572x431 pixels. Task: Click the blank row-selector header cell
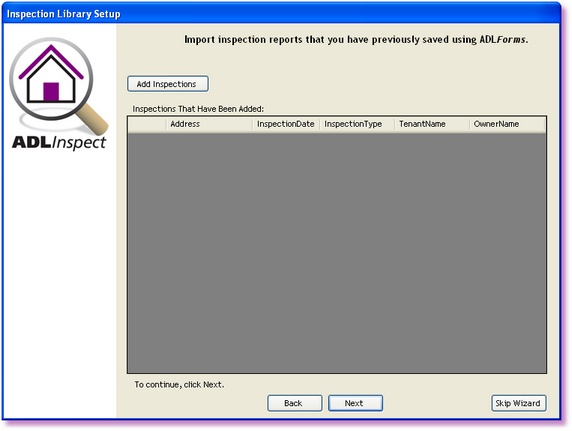tap(147, 124)
